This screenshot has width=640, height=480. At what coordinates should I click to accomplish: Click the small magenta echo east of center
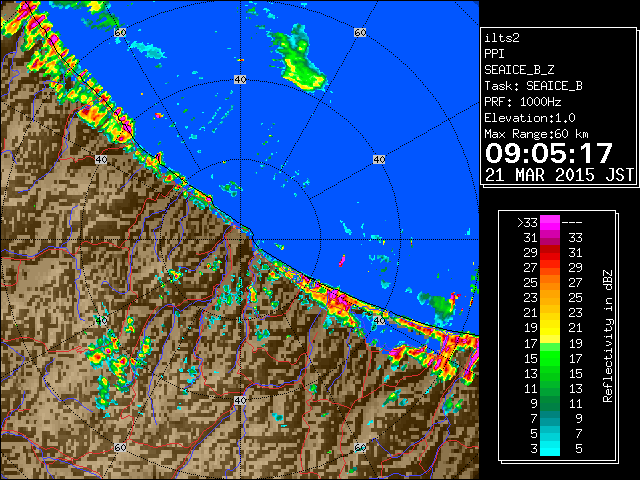[342, 260]
